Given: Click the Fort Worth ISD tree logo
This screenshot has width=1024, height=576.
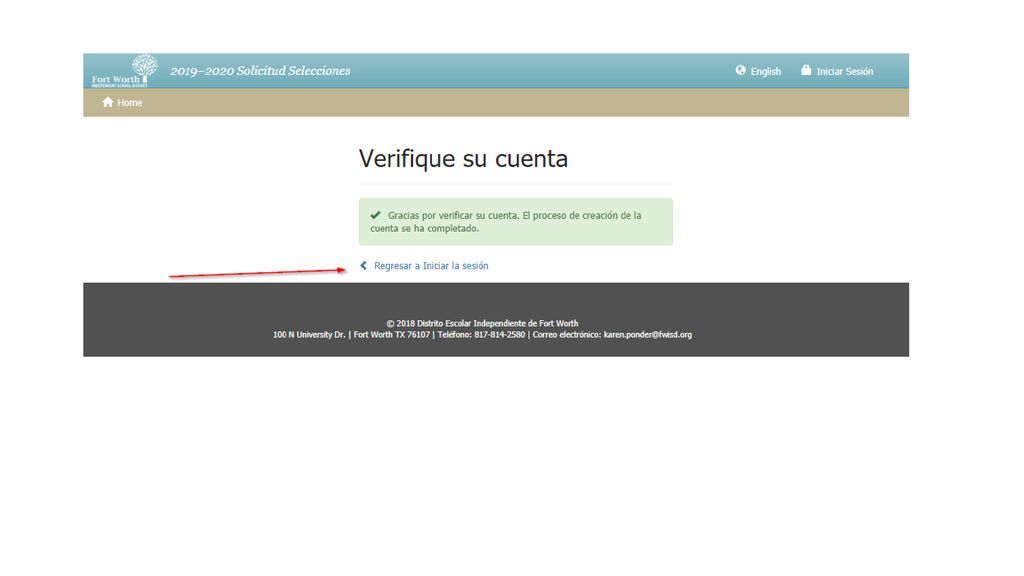Looking at the screenshot, I should [125, 71].
